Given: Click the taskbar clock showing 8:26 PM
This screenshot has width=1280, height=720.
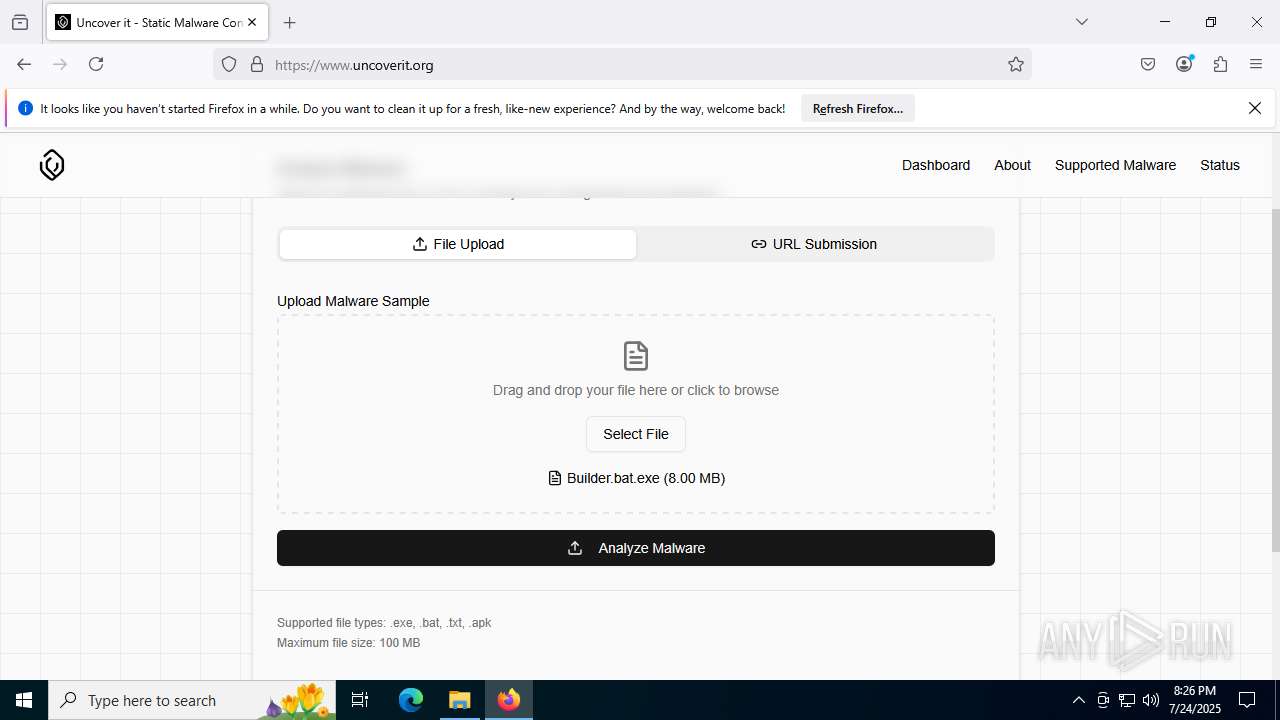Looking at the screenshot, I should 1195,700.
